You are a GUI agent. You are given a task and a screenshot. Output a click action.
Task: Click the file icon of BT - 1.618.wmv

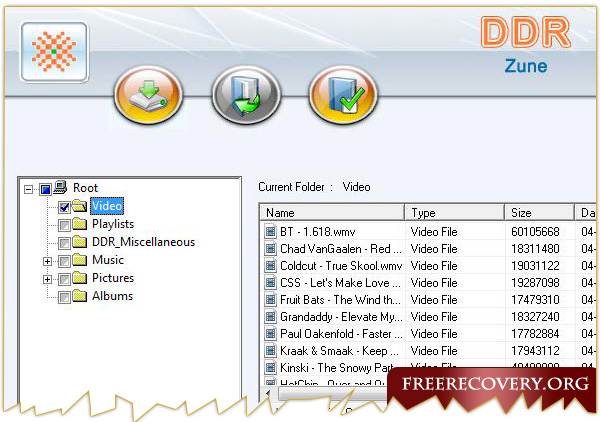click(271, 231)
